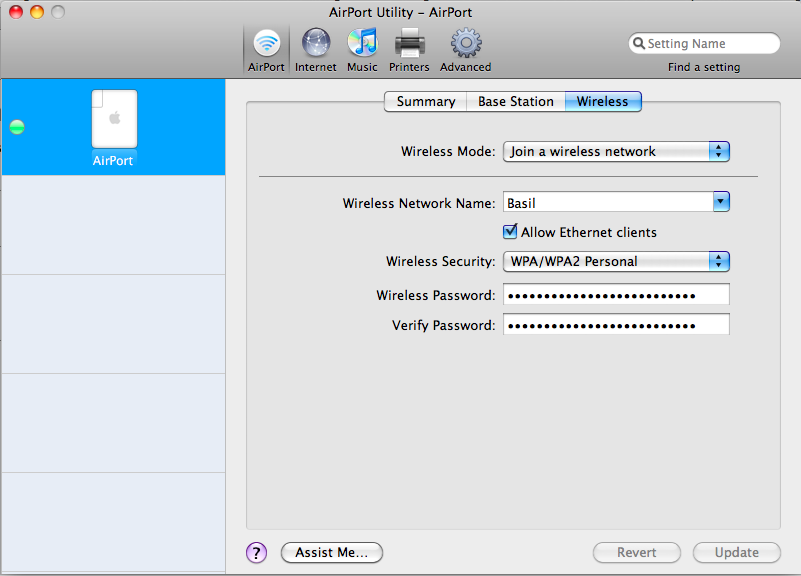Select the AirPort base station in the sidebar
Screen dimensions: 801x576
113,127
